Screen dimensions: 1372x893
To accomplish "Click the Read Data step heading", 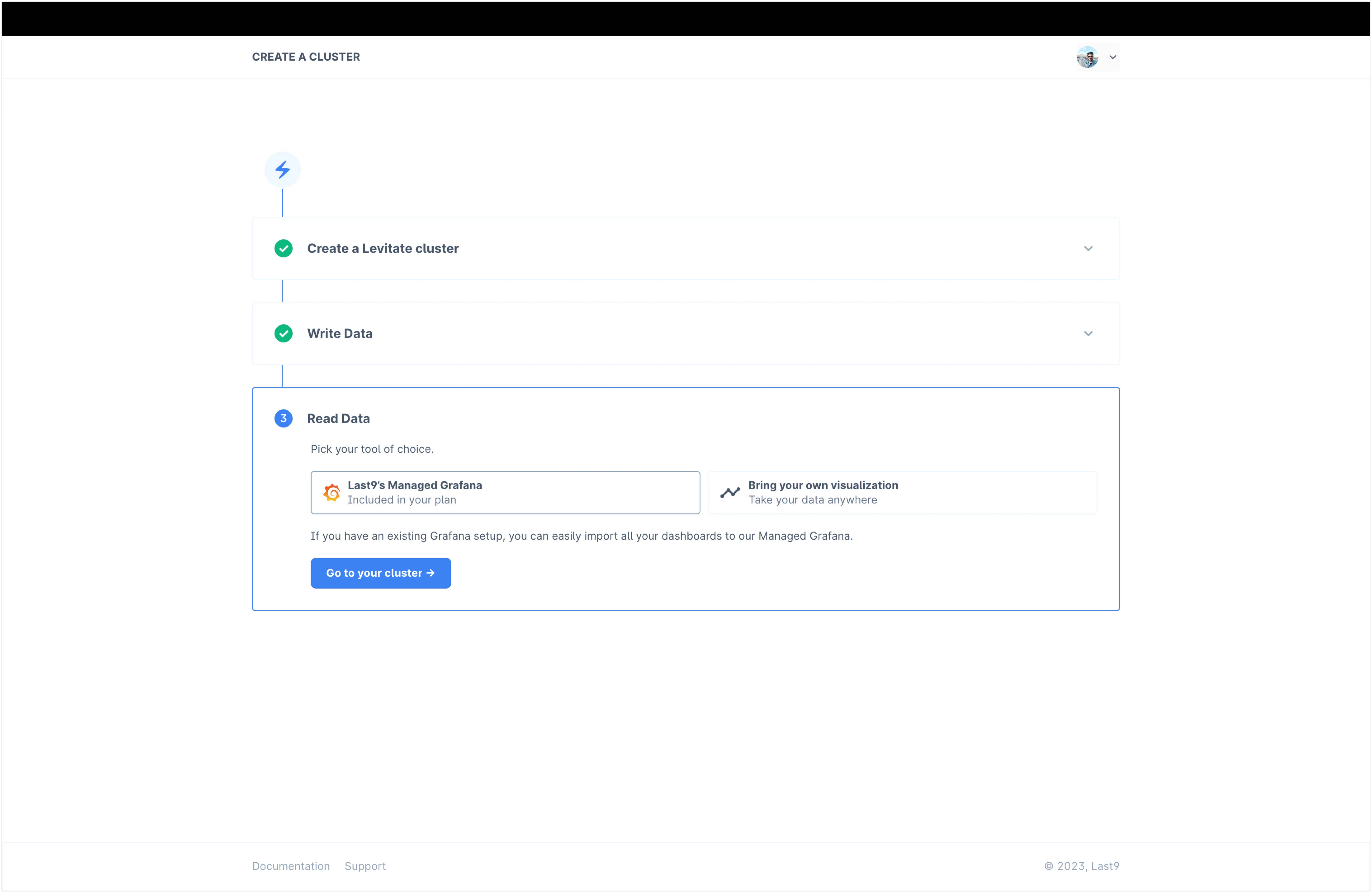I will point(338,418).
